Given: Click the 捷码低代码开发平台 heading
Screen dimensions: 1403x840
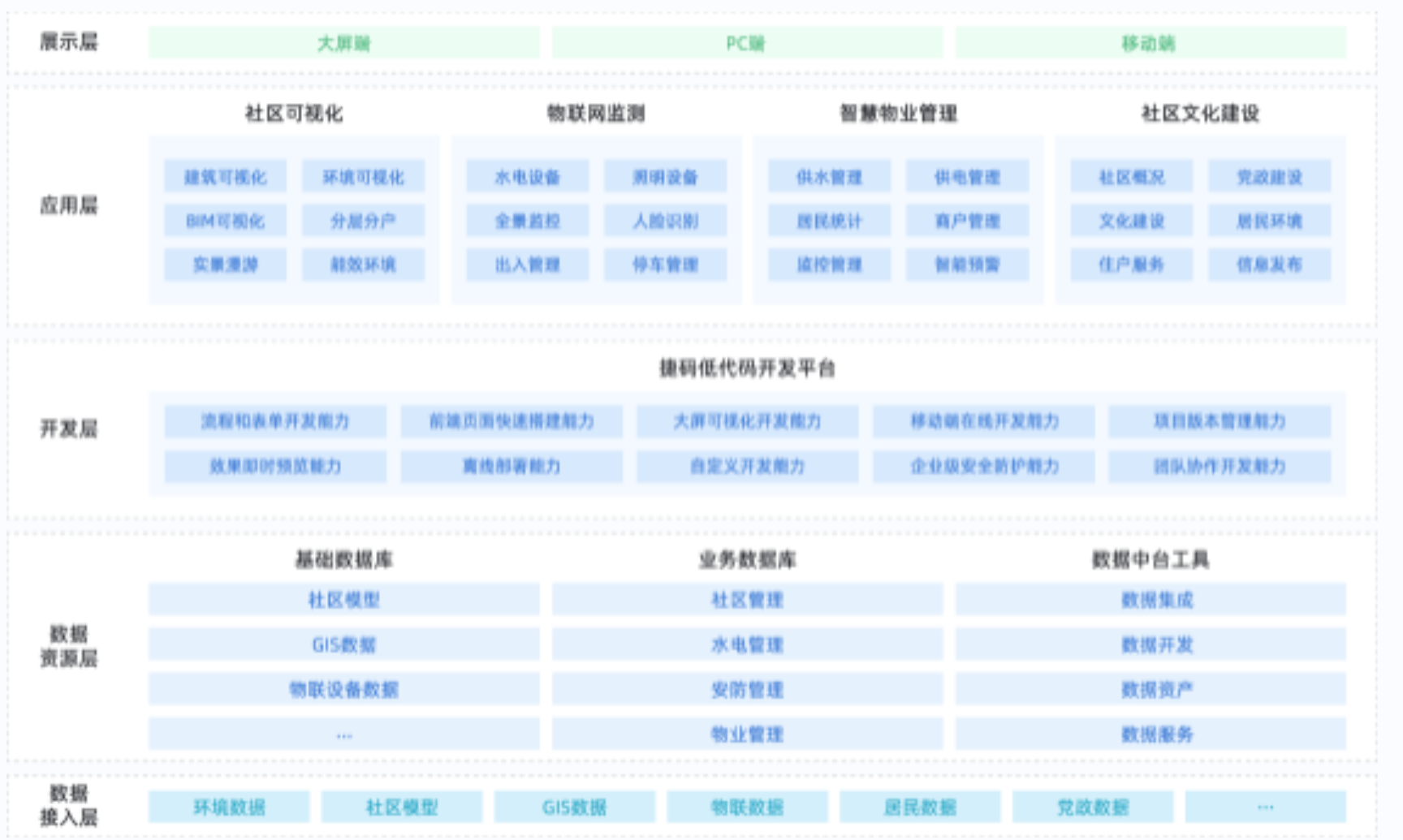Looking at the screenshot, I should tap(747, 368).
